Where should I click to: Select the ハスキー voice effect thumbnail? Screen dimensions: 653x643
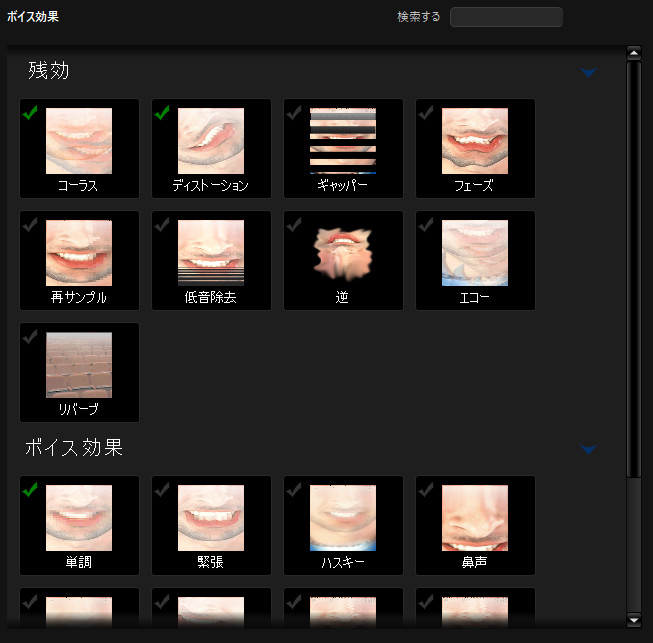[x=343, y=518]
